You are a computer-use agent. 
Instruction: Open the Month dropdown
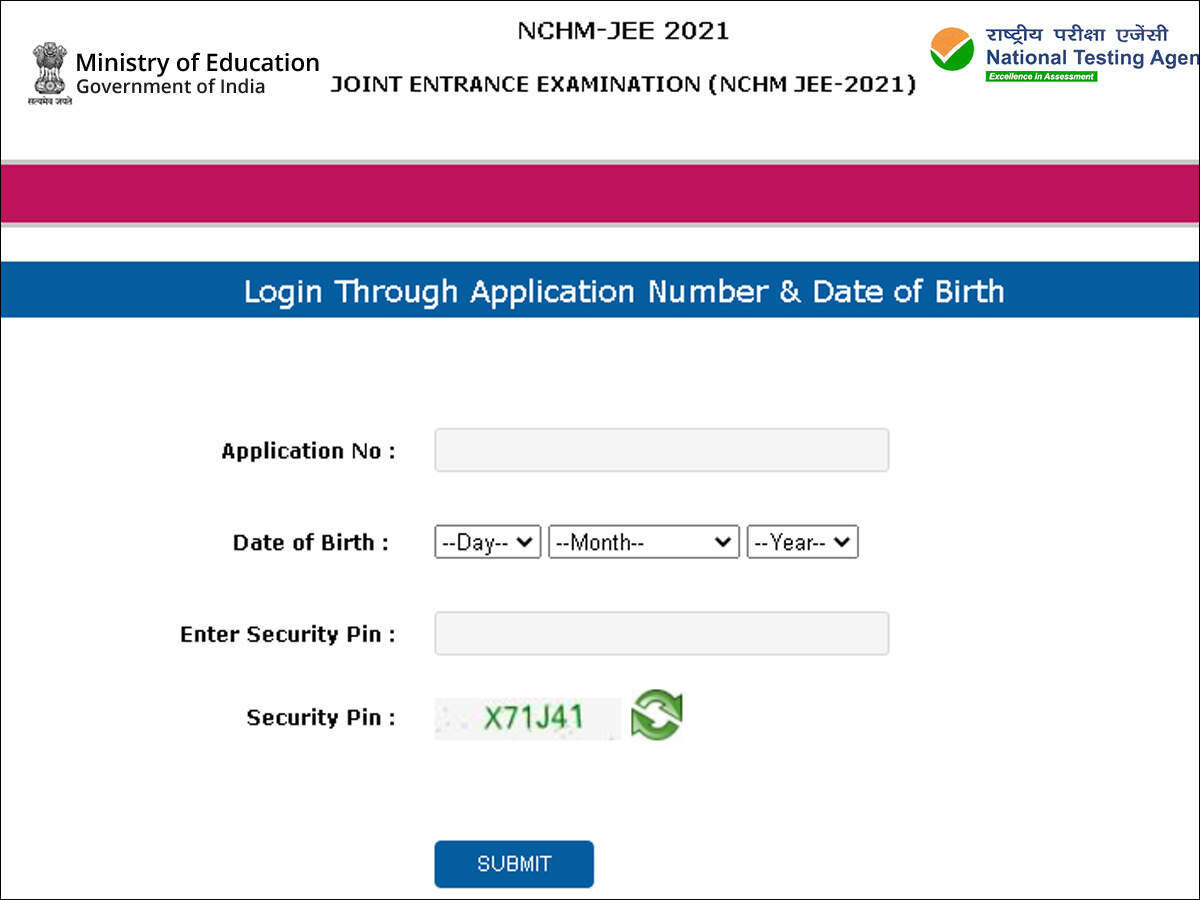click(644, 542)
